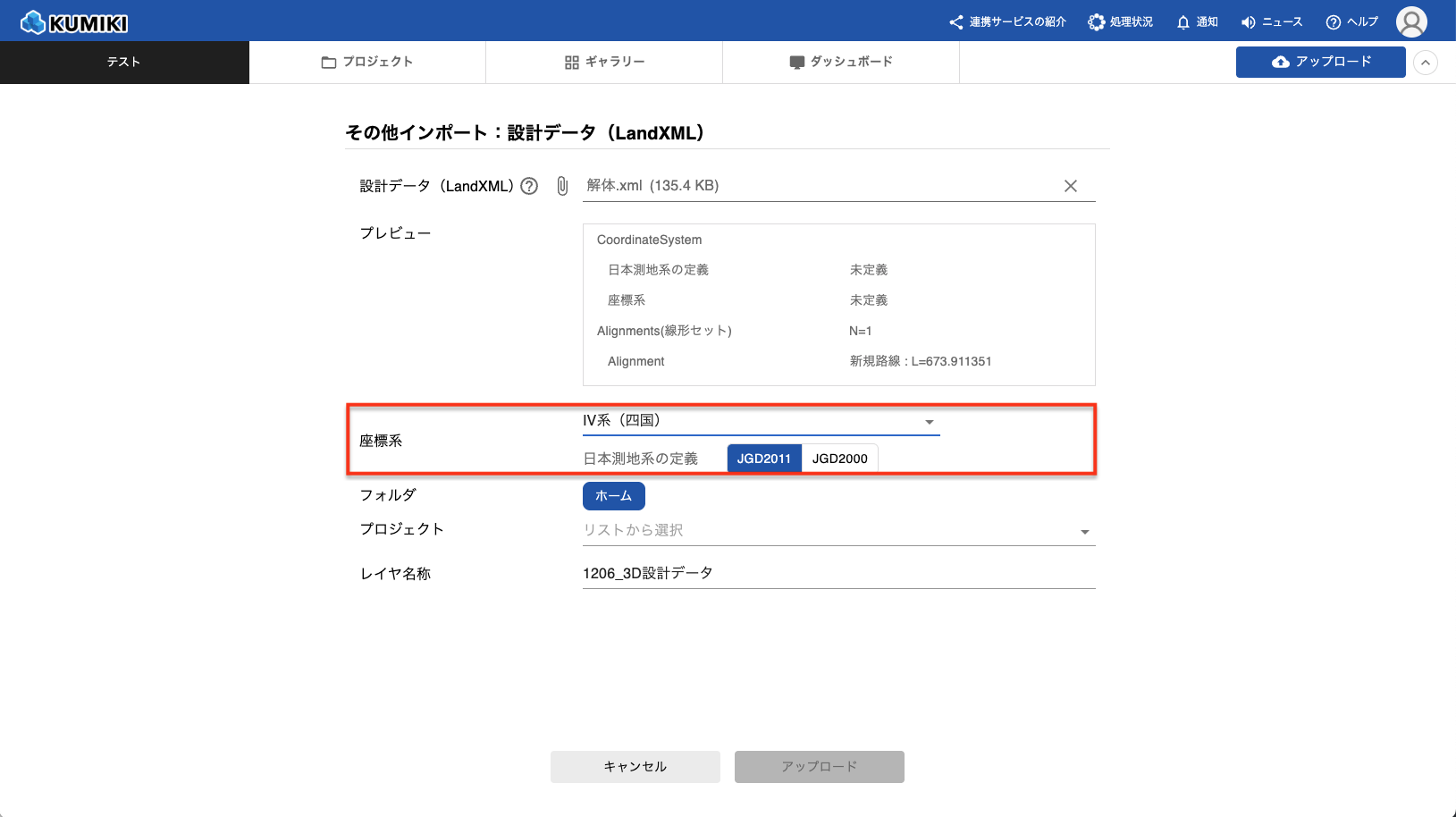
Task: Collapse header with the chevron-up button
Action: pyautogui.click(x=1426, y=63)
